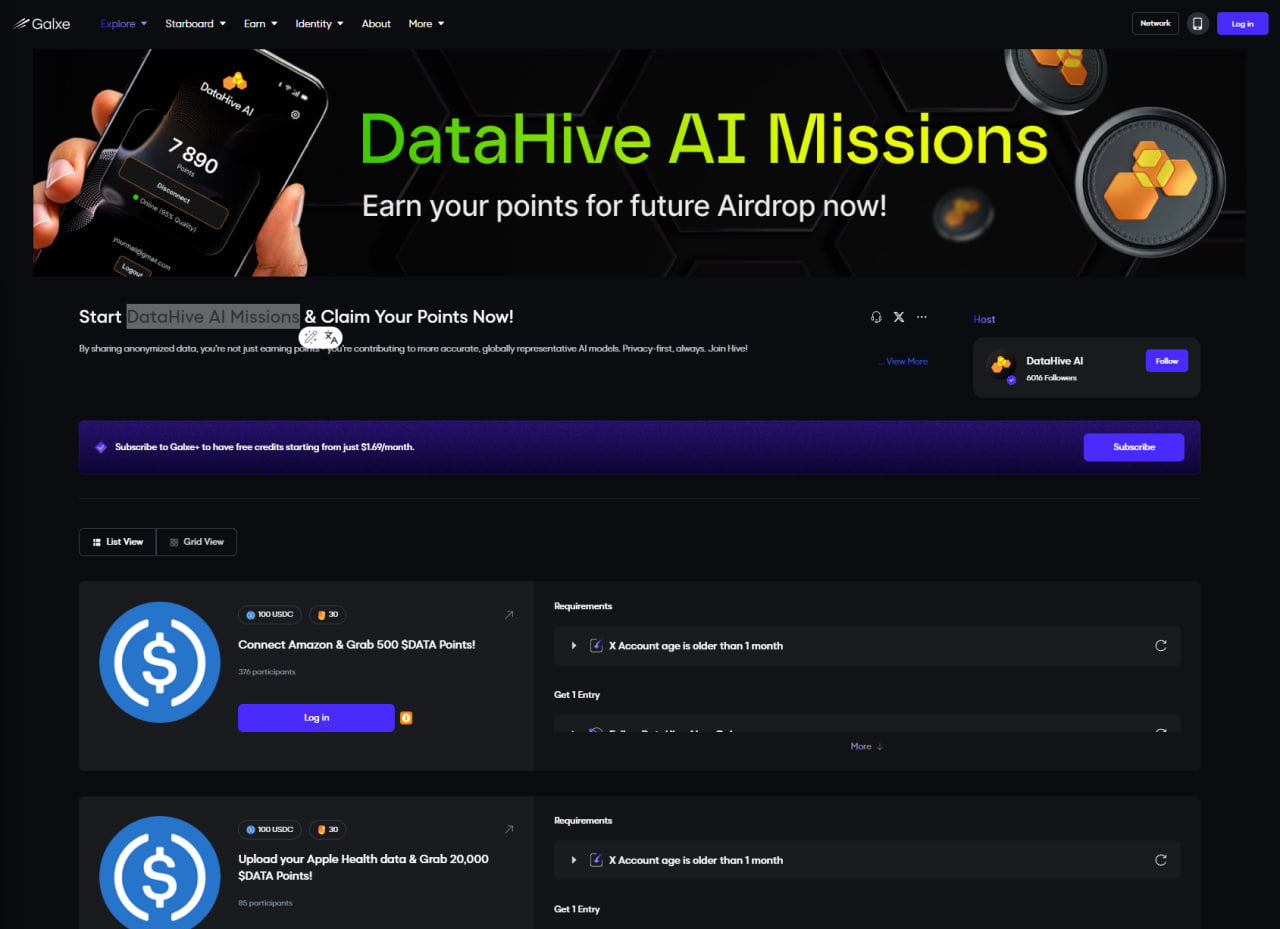Expand X Account age requirement in Amazon quest
The image size is (1280, 929).
coord(574,646)
